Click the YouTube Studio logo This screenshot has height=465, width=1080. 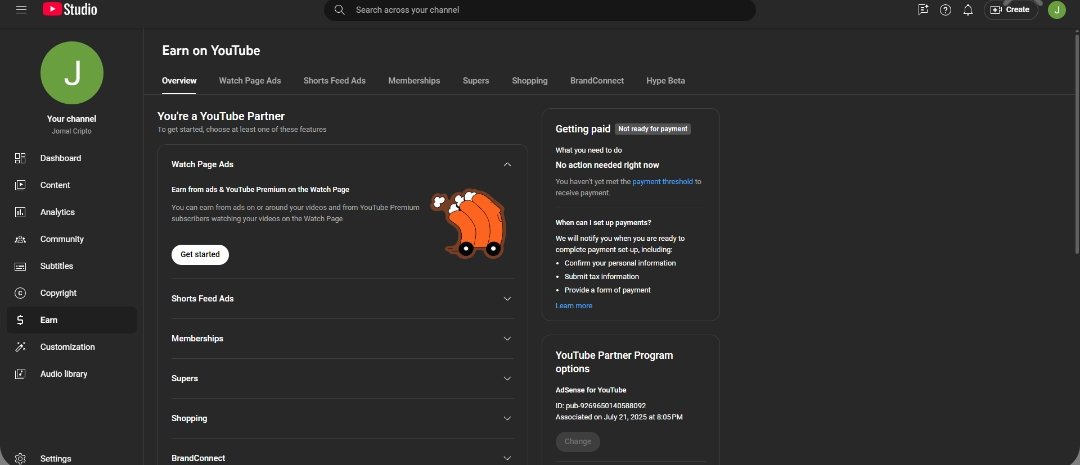pyautogui.click(x=70, y=10)
